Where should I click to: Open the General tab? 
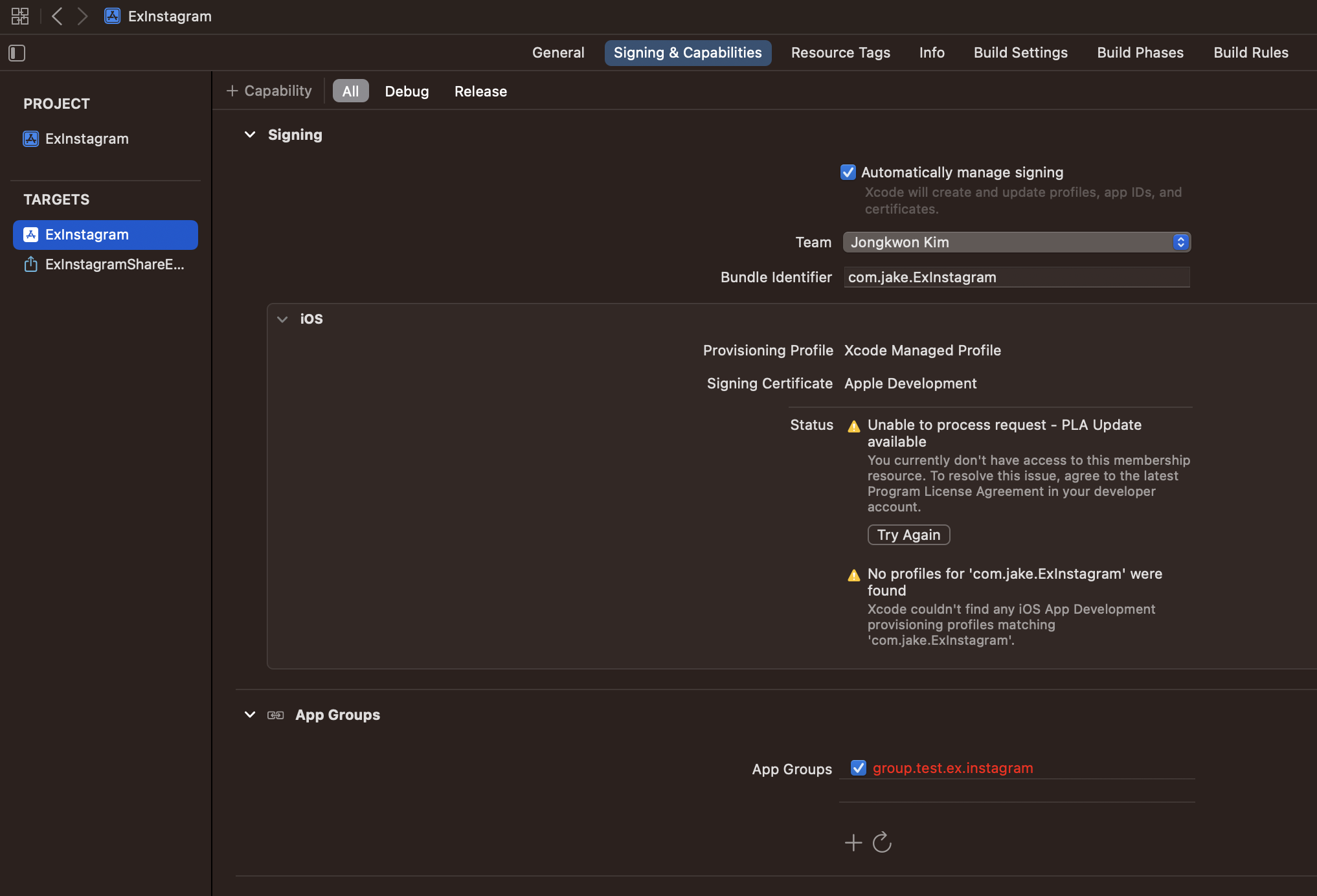(558, 52)
